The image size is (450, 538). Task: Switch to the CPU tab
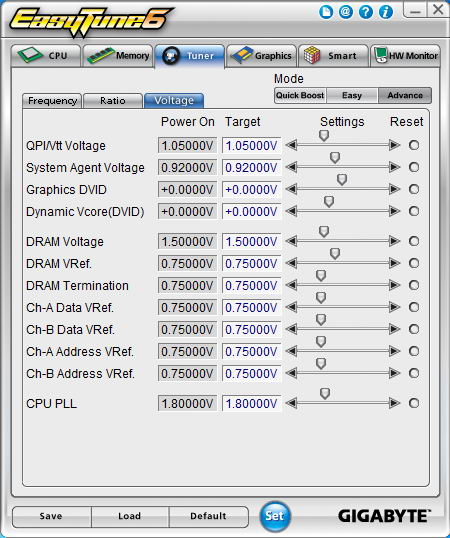46,56
